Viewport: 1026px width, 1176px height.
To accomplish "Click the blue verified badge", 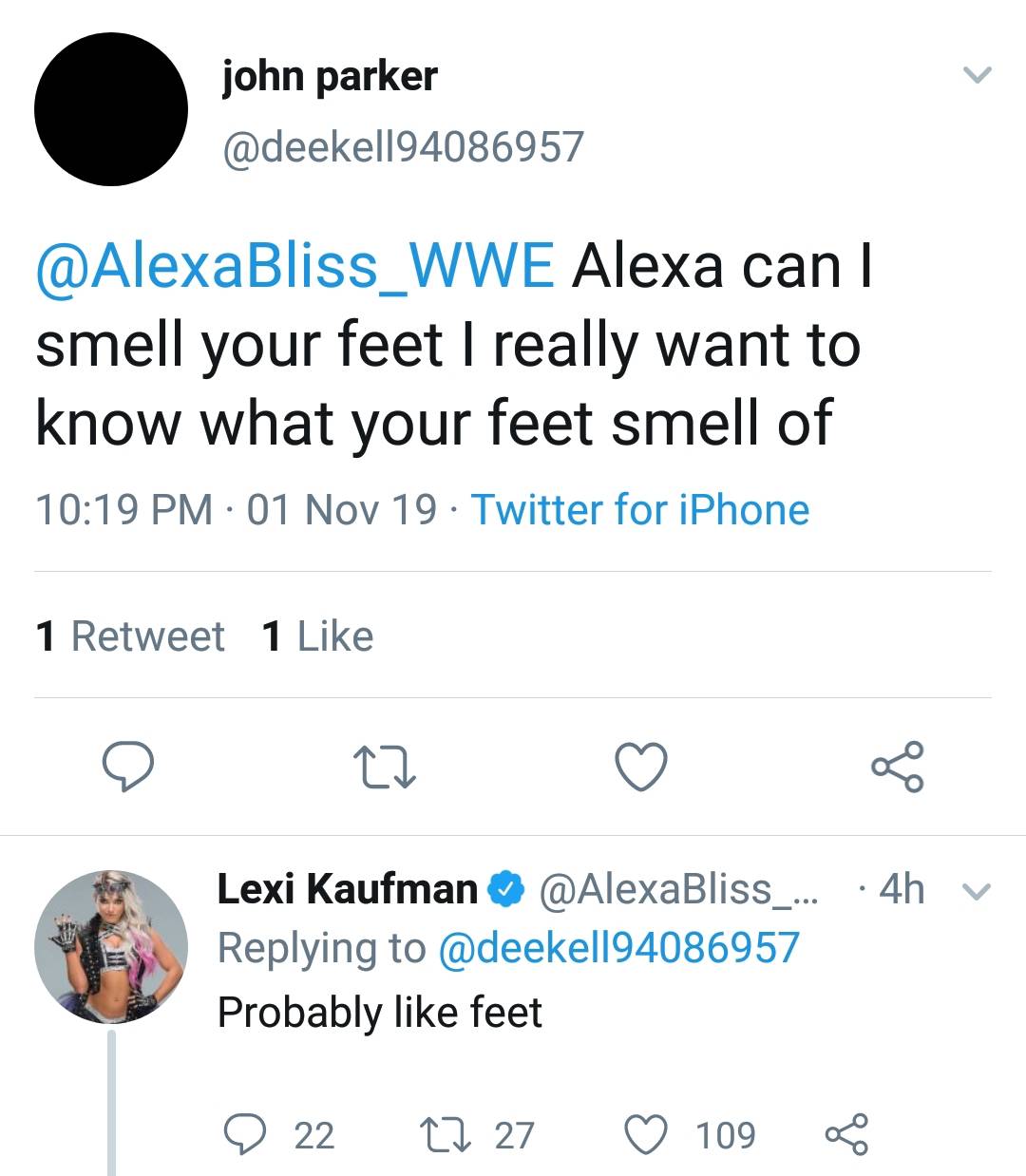I will click(x=506, y=889).
